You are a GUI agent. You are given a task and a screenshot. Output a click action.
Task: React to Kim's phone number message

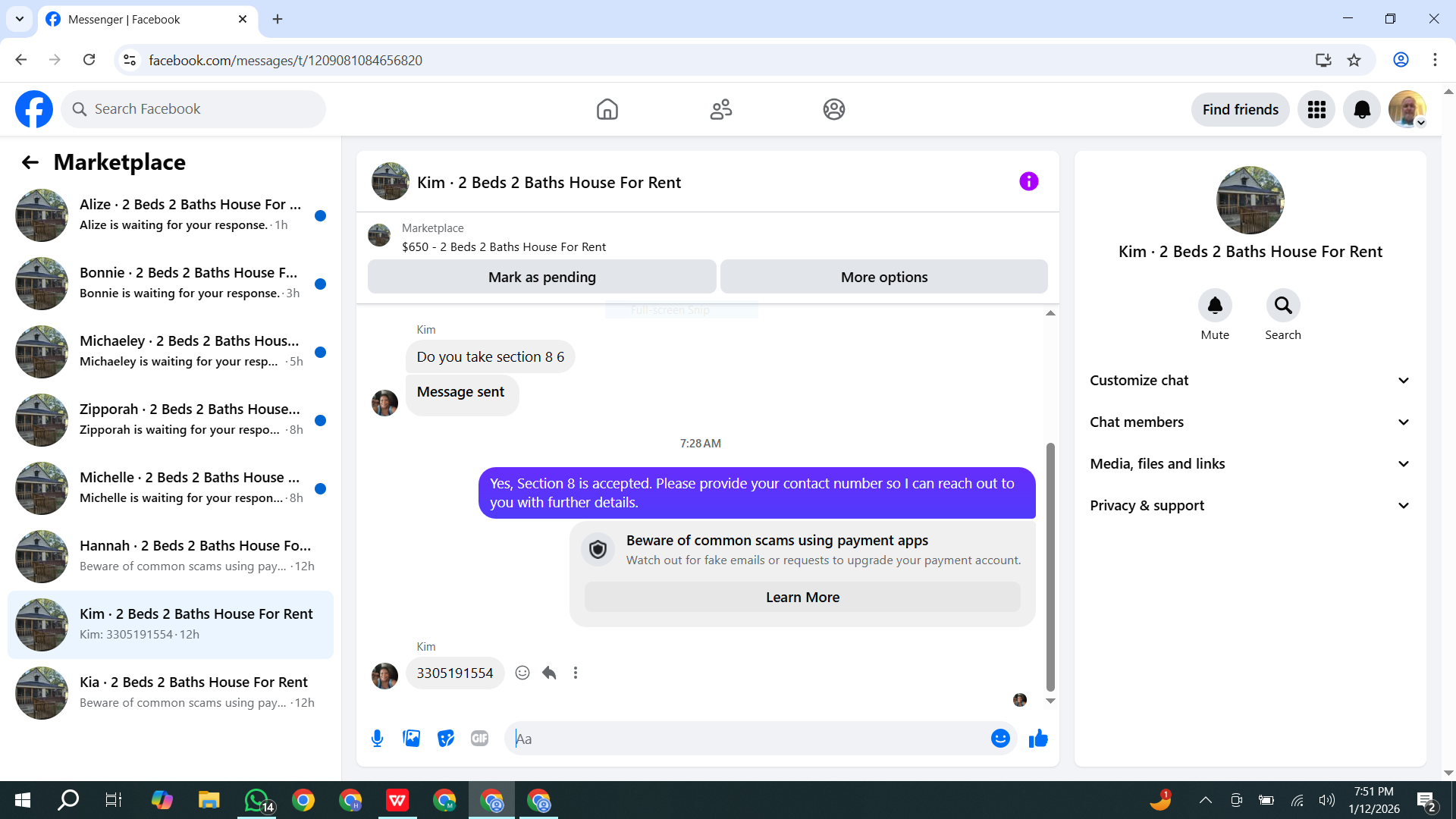pyautogui.click(x=522, y=673)
